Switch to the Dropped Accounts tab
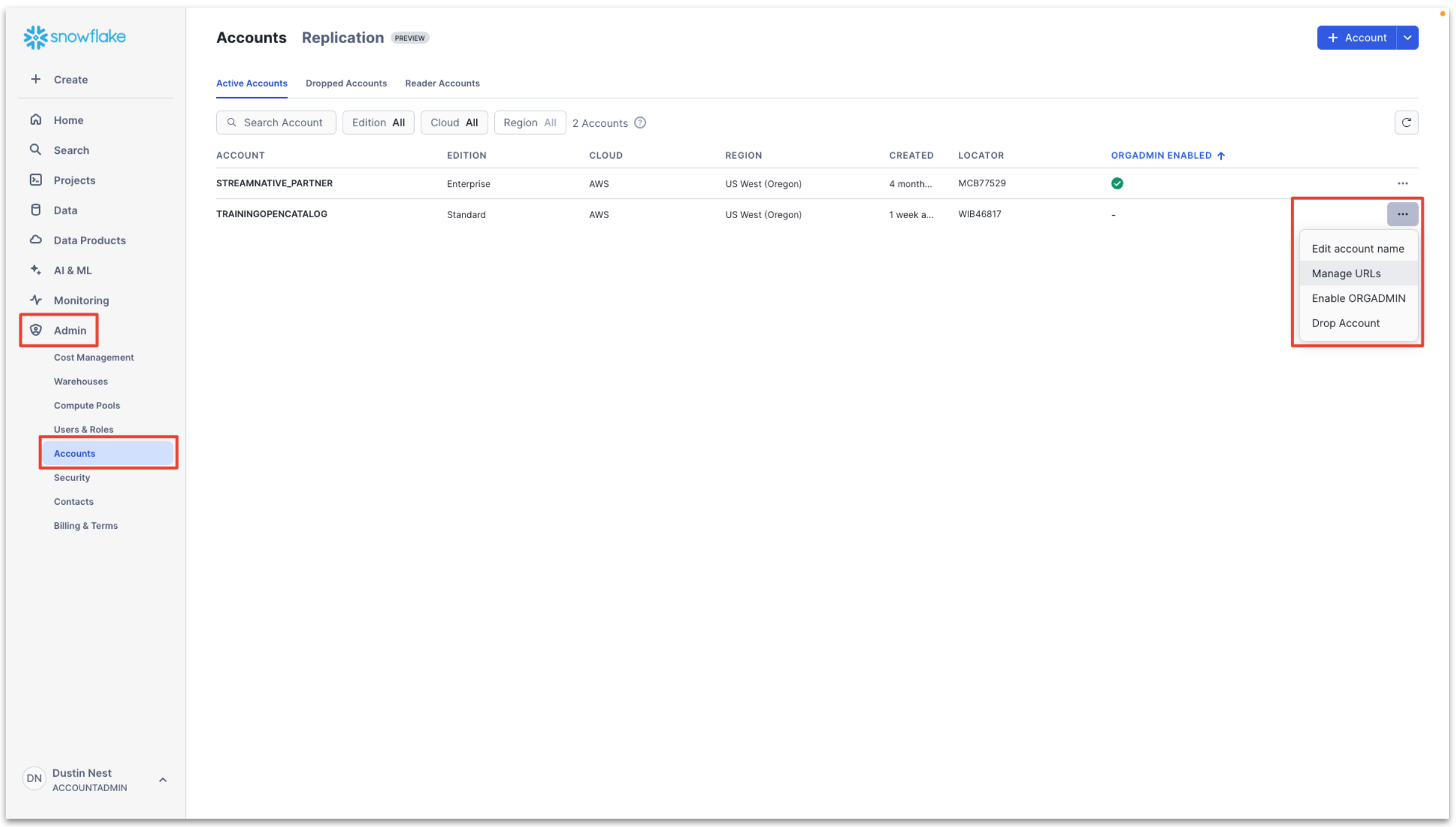Viewport: 1456px width, 827px height. coord(345,83)
